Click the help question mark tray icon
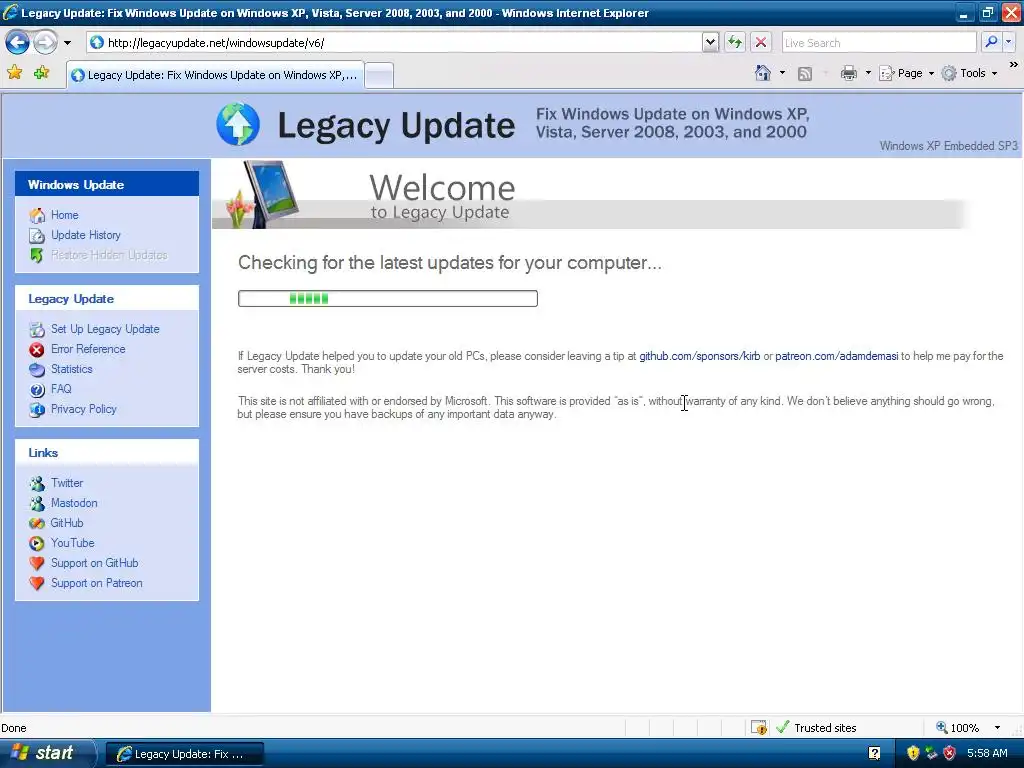 coord(874,754)
